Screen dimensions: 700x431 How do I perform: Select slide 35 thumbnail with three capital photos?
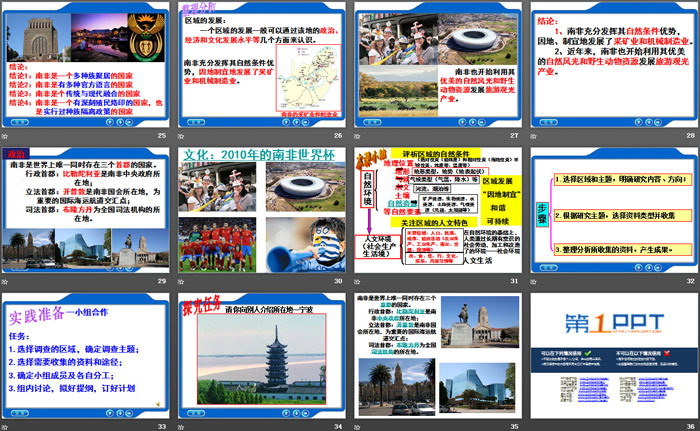click(x=438, y=356)
